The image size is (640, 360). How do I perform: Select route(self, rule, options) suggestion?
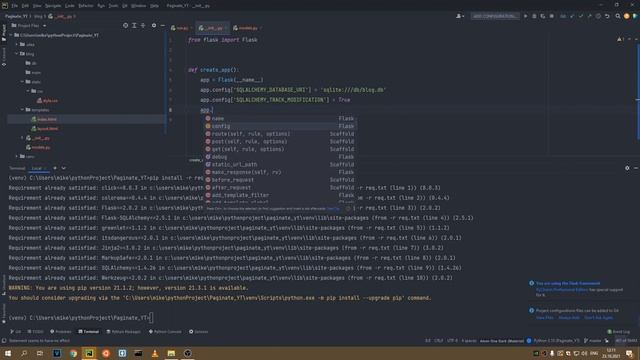point(280,134)
